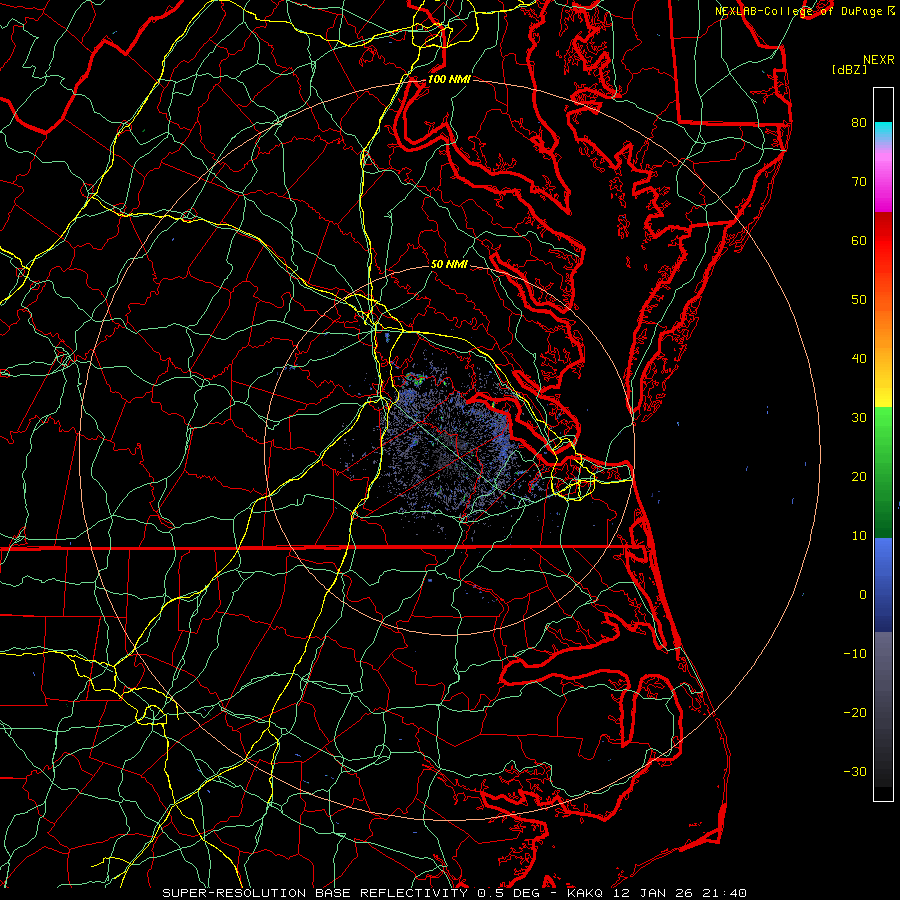Click the small logo icon after DuPage
900x900 pixels.
pos(891,10)
